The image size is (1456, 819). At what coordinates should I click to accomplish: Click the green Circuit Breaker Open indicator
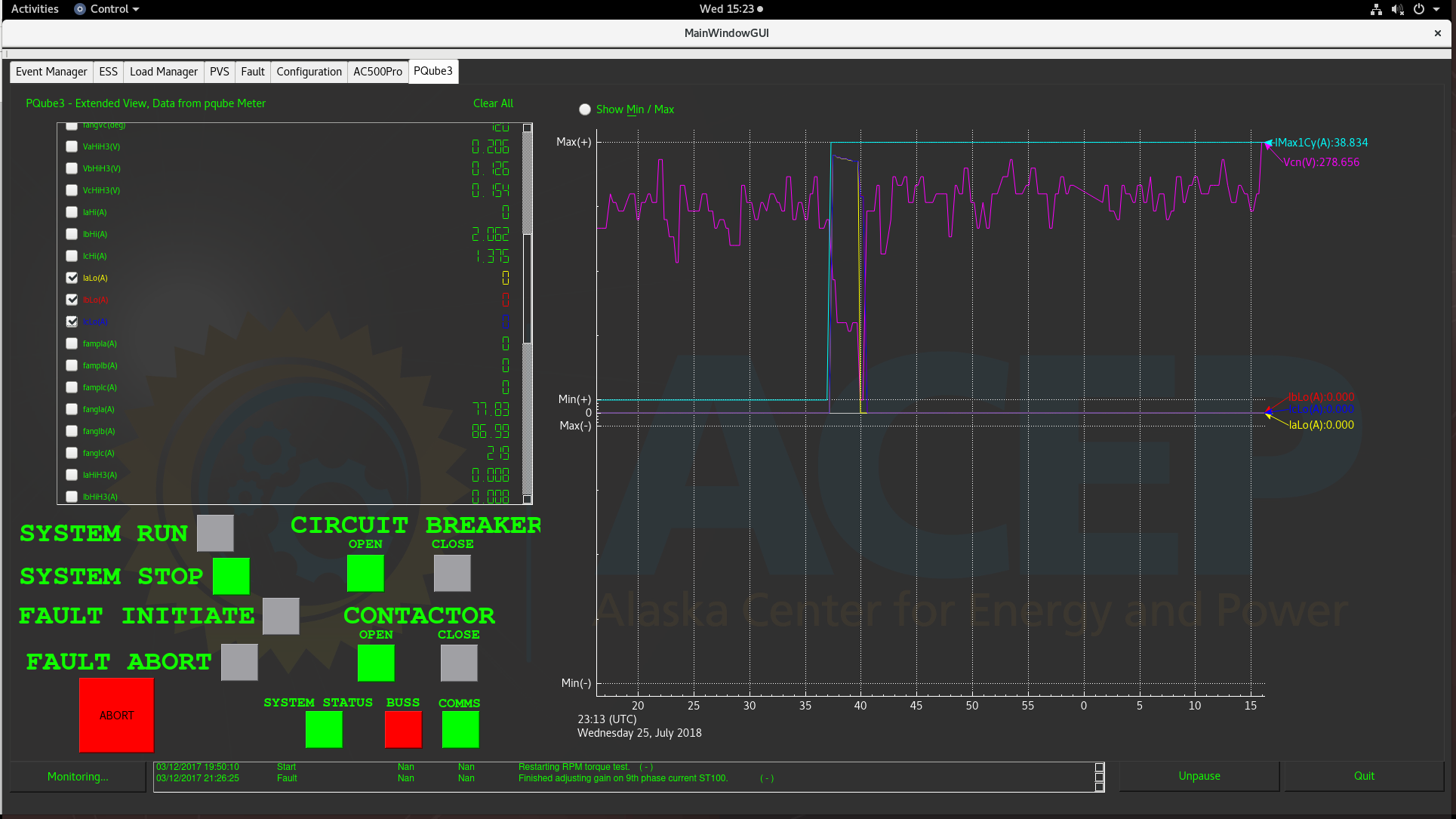(365, 573)
